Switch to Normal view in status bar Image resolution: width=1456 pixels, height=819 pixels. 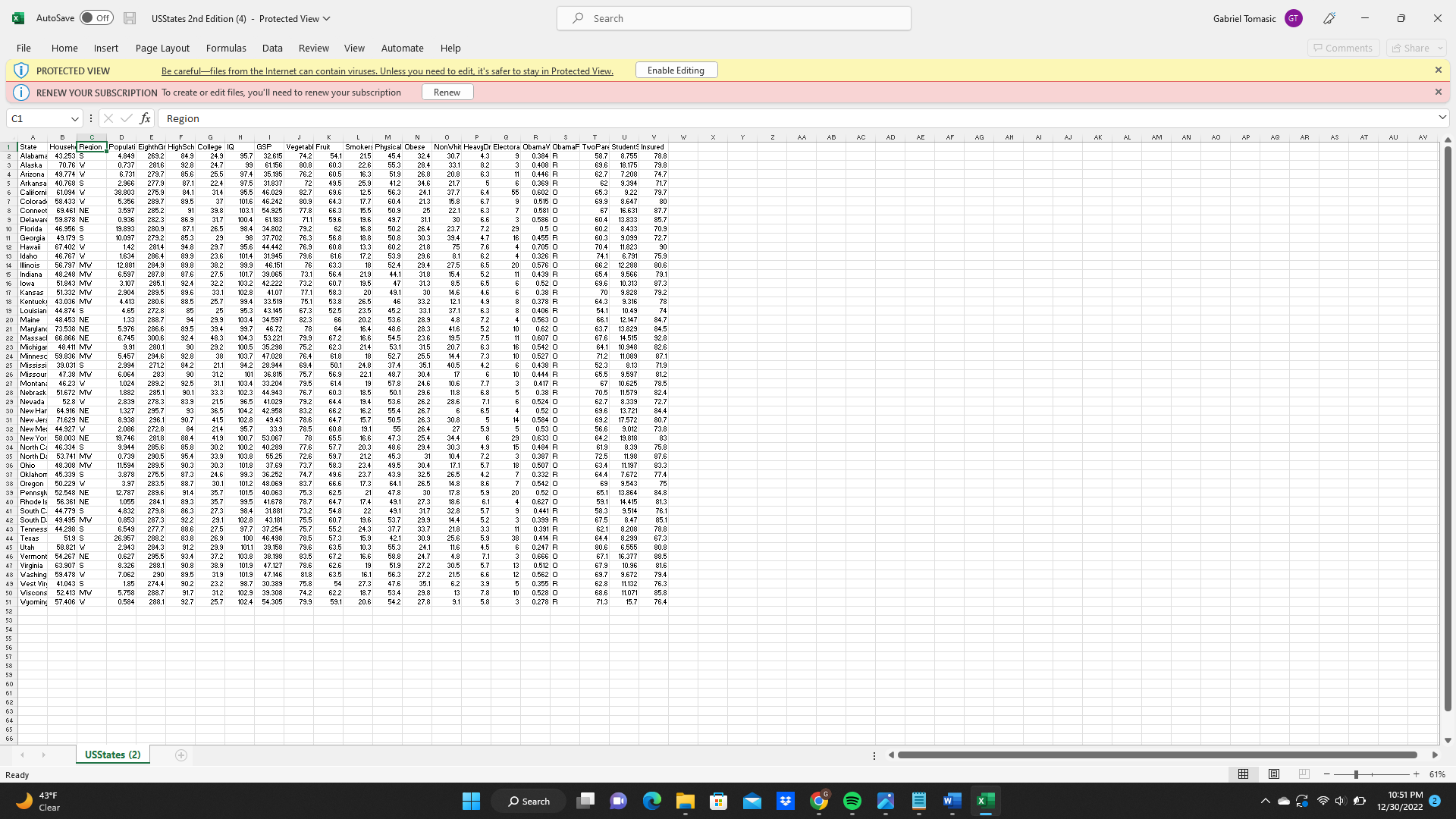coord(1242,774)
